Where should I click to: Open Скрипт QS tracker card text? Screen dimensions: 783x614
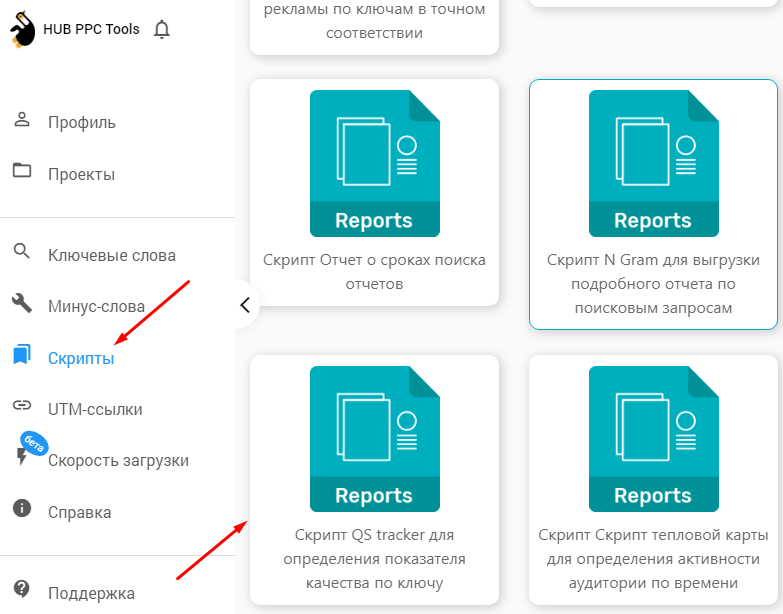pos(375,559)
